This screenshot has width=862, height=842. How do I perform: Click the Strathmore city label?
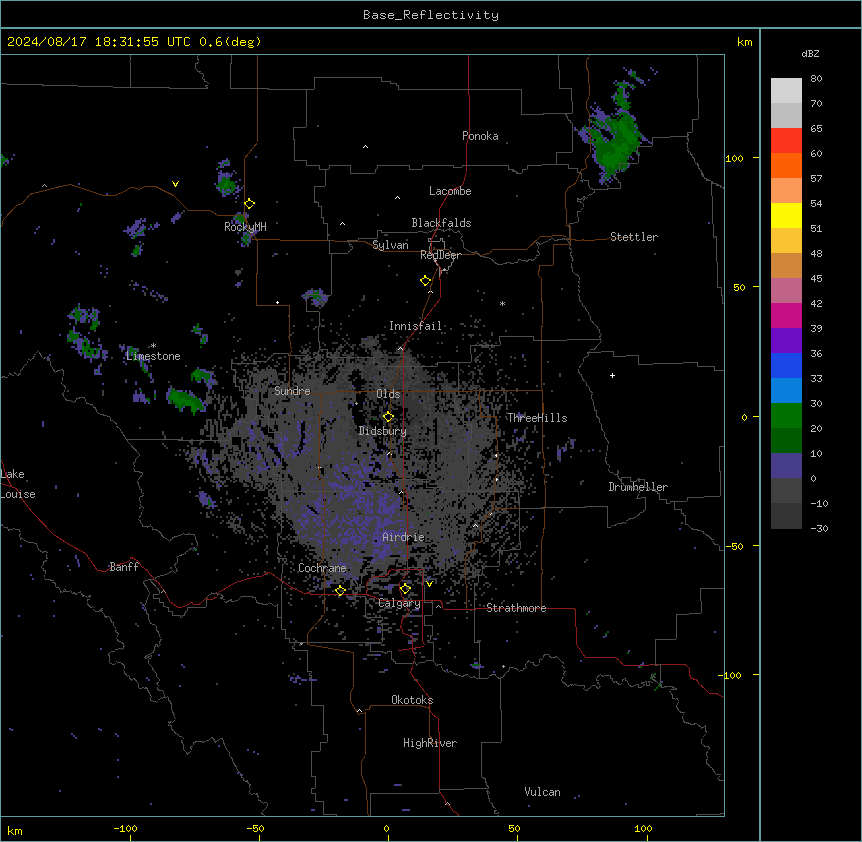pos(516,608)
